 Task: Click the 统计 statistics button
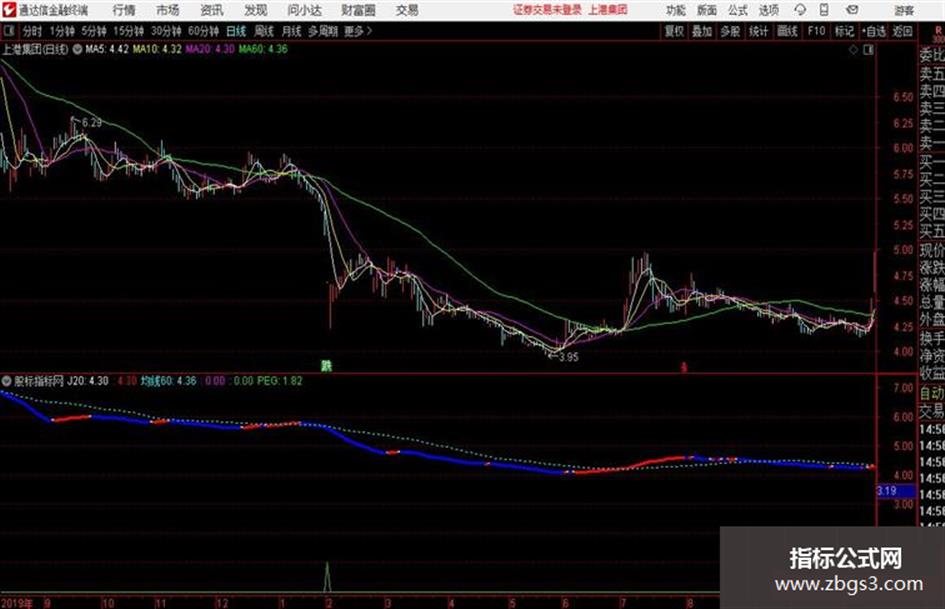point(758,31)
